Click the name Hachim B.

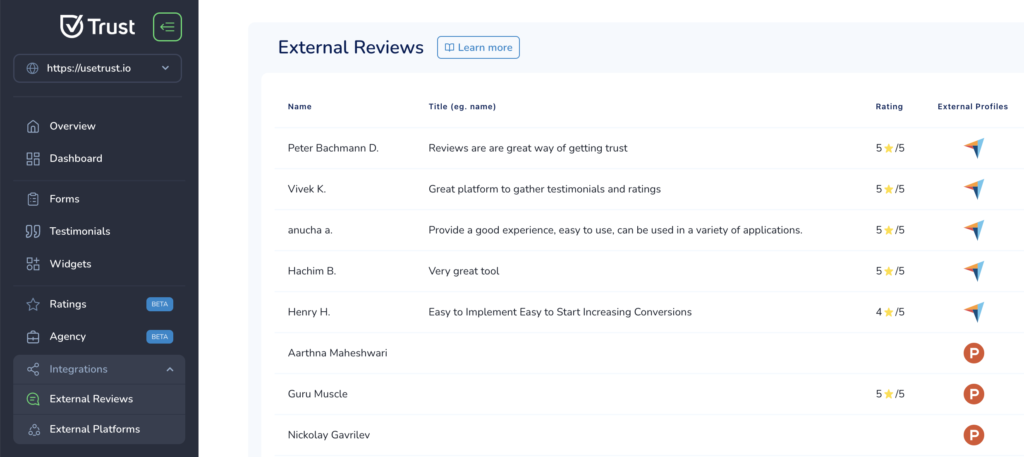(312, 271)
